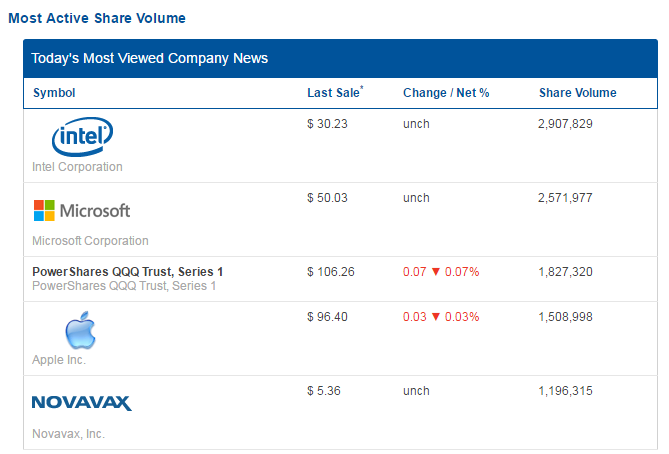Select QQQ last sale $ 106.26
669x454 pixels.
tap(331, 272)
